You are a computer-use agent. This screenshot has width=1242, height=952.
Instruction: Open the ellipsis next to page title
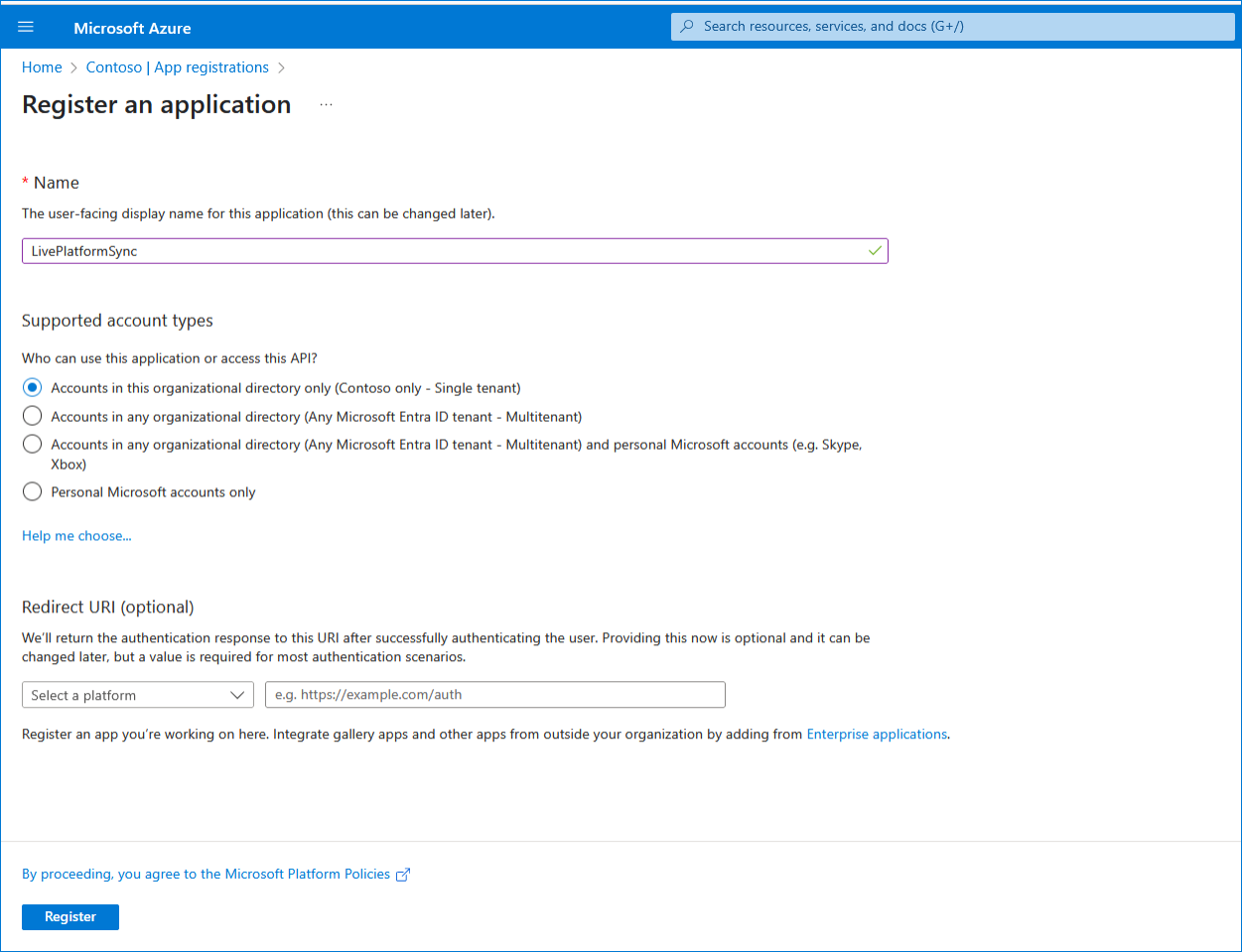pos(326,105)
